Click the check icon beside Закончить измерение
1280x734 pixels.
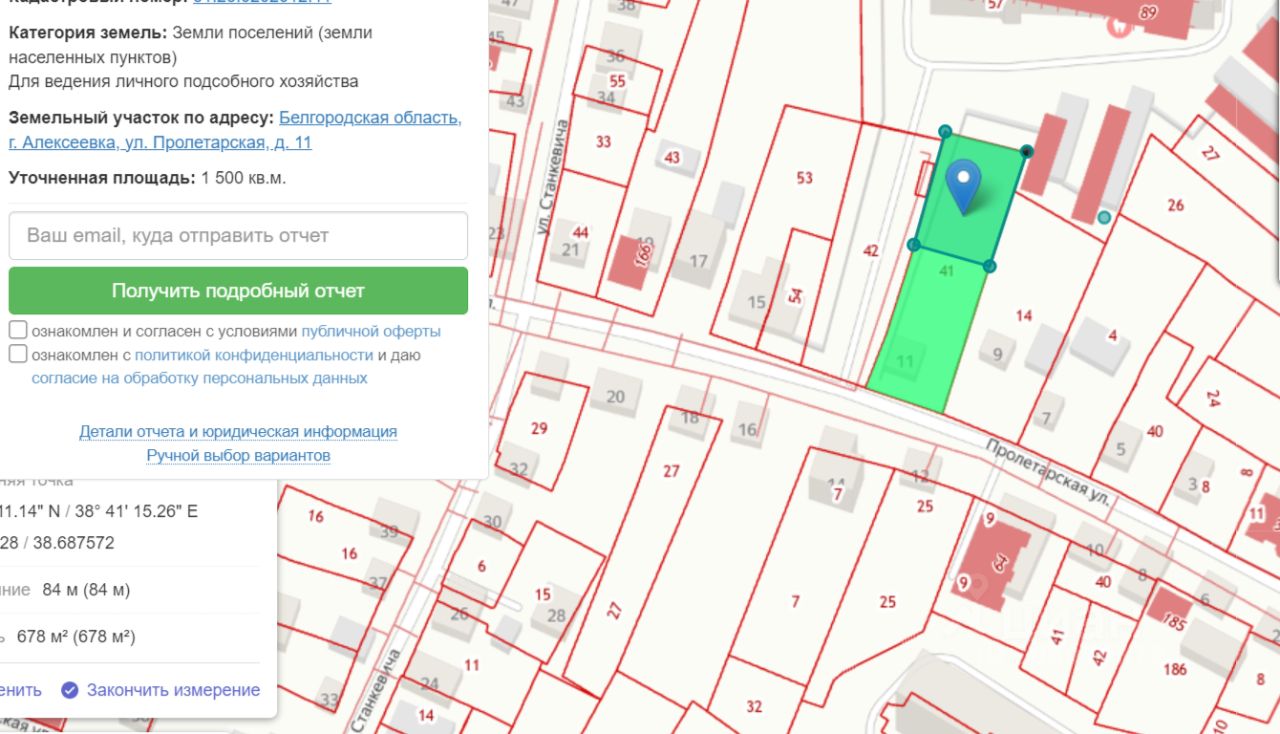[x=69, y=690]
